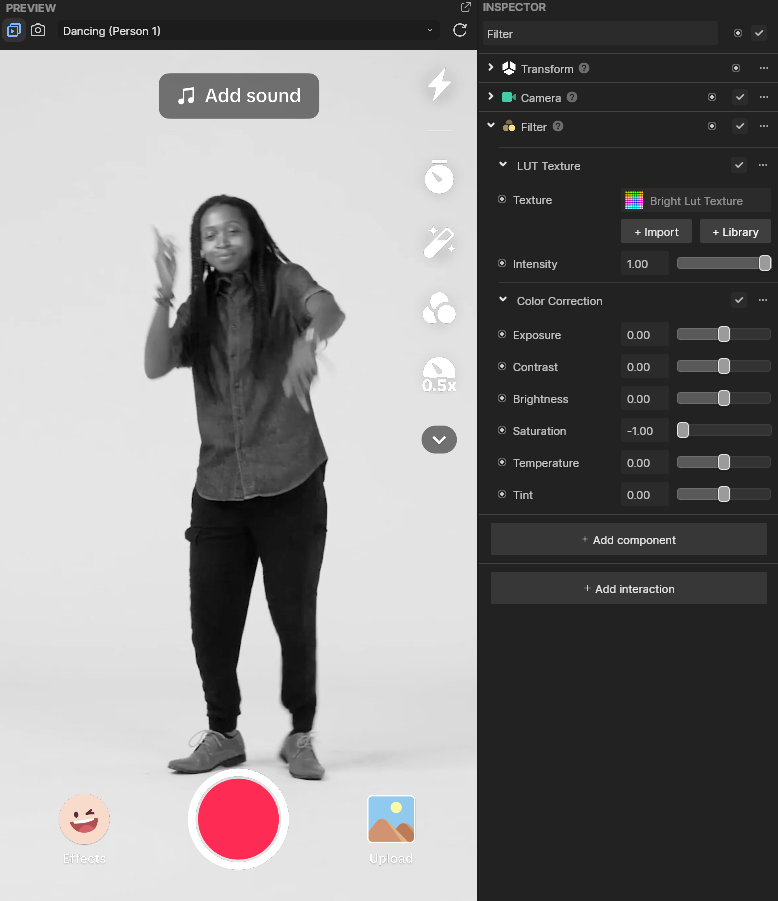Click the Intensity slider handle
Image resolution: width=778 pixels, height=901 pixels.
(765, 263)
